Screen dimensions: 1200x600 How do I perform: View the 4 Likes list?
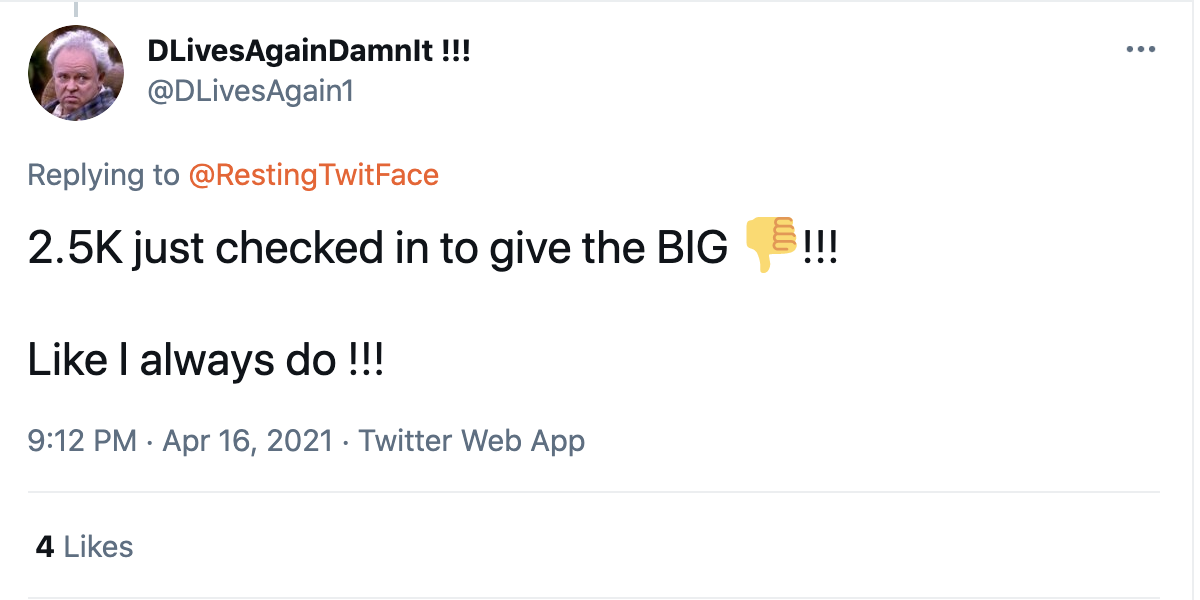[84, 547]
